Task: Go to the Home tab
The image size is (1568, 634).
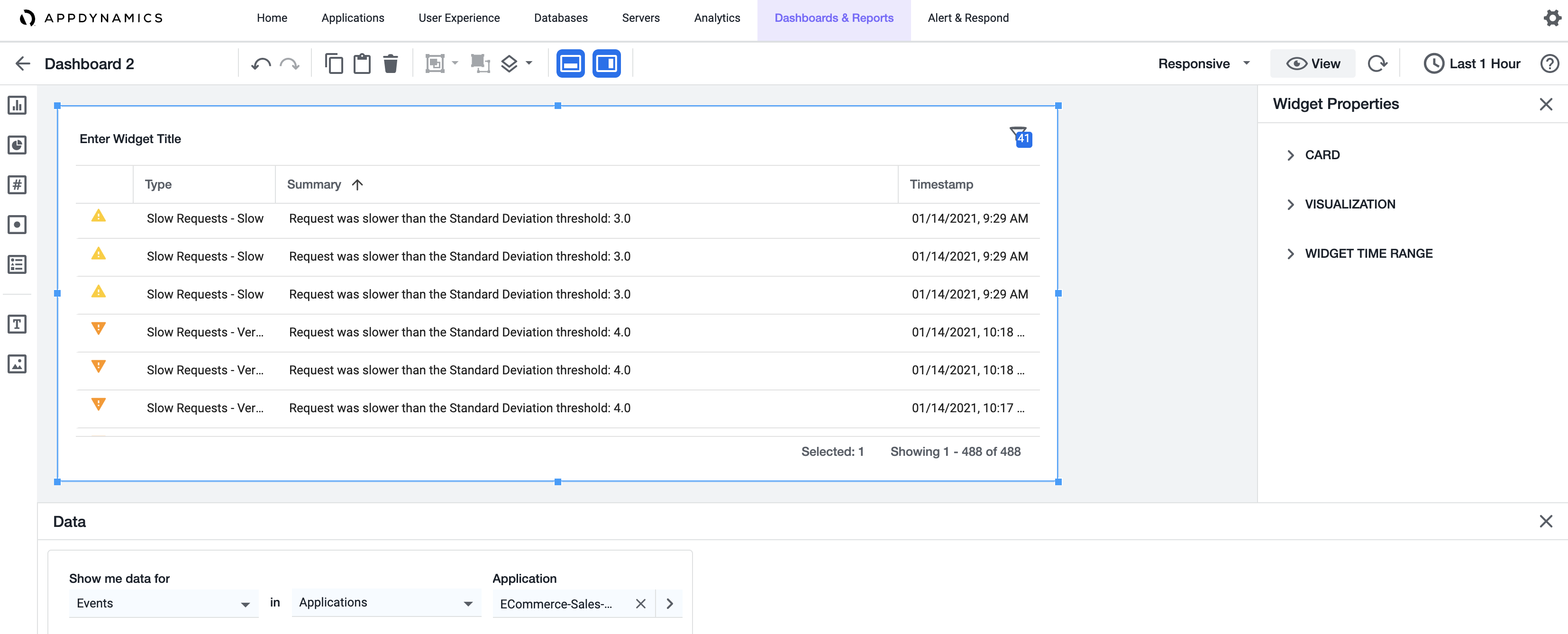Action: (272, 18)
